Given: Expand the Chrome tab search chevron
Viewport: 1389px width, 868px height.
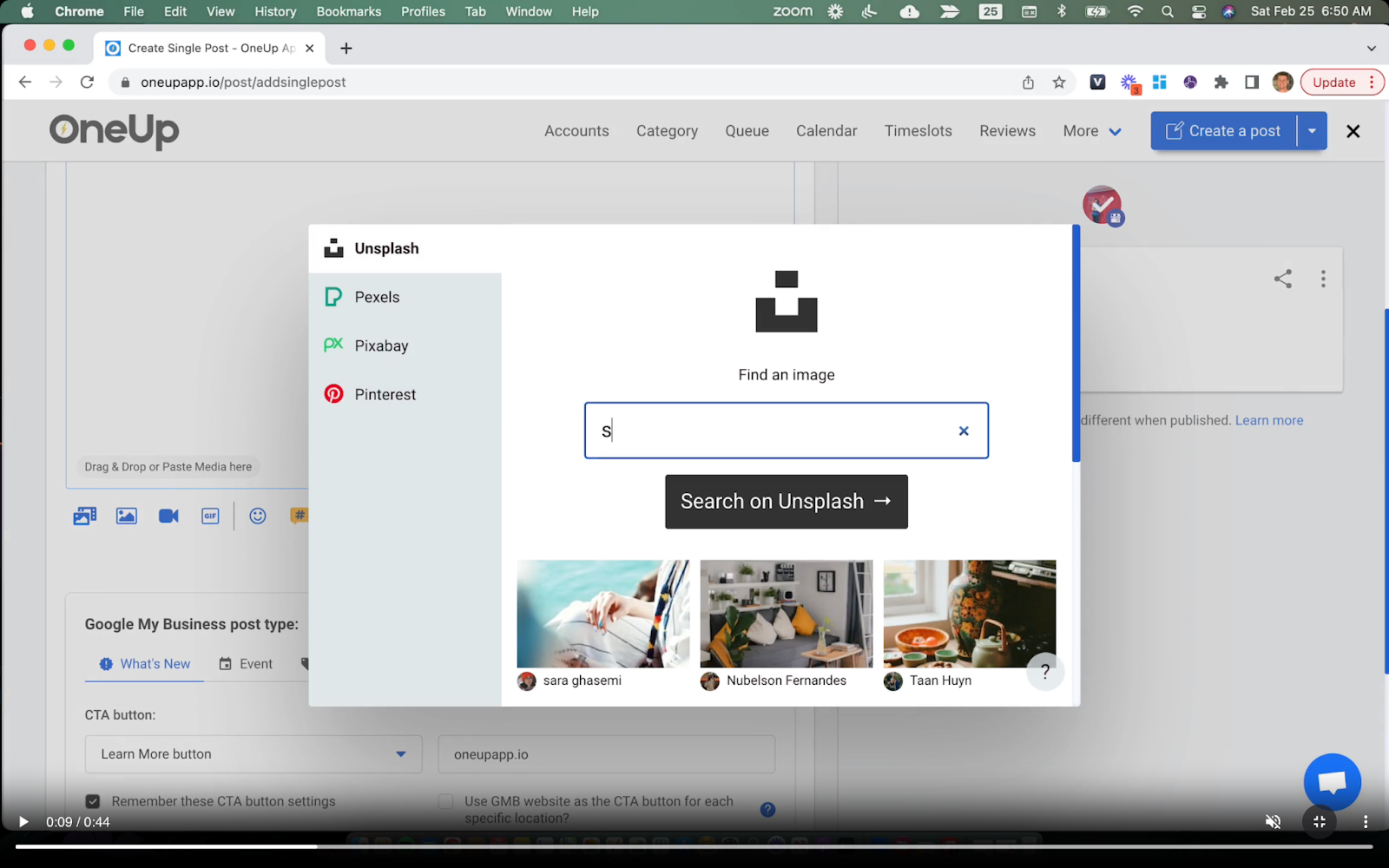Looking at the screenshot, I should point(1372,48).
